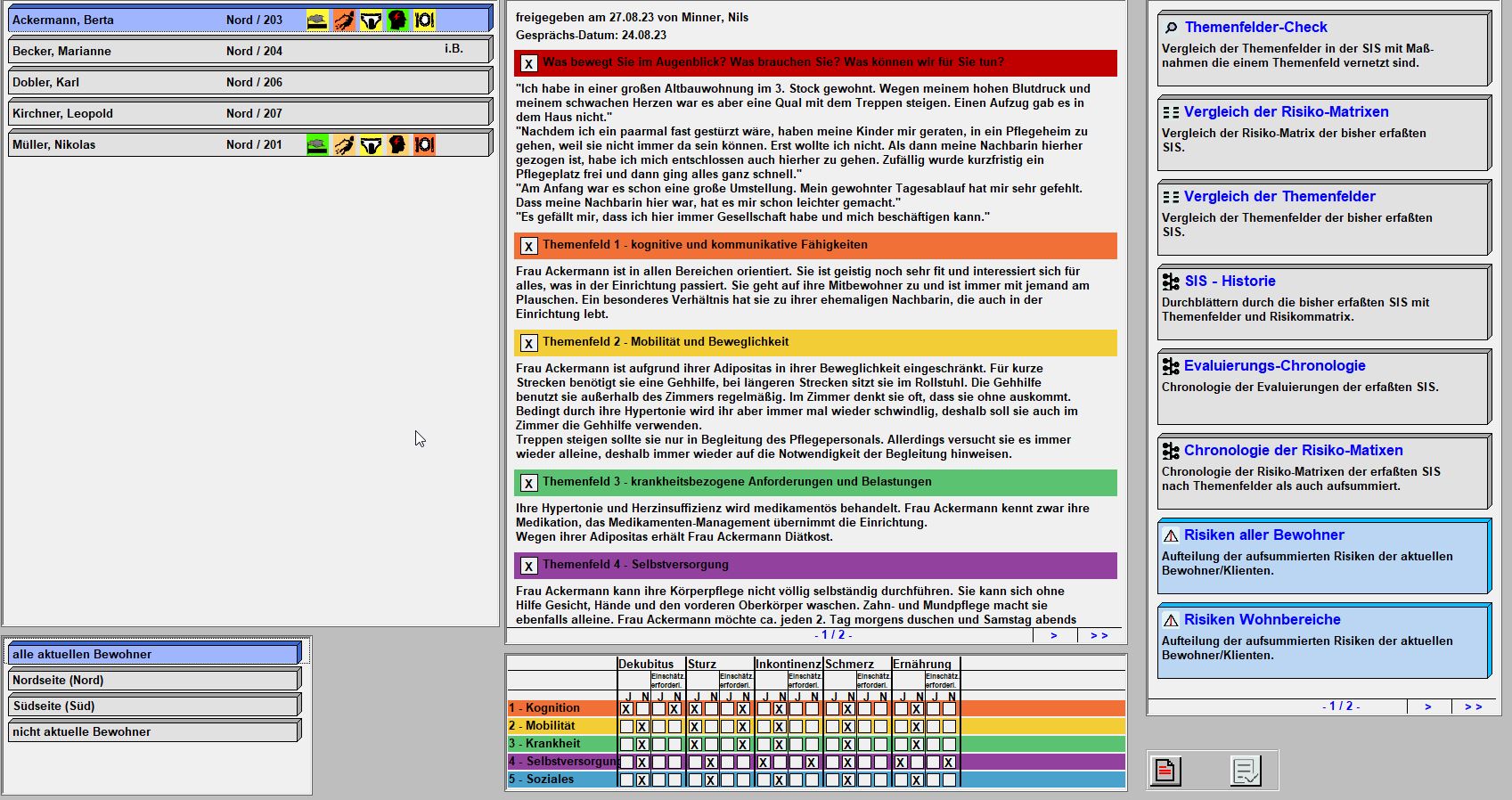Image resolution: width=1512 pixels, height=800 pixels.
Task: Toggle Kognition row's first Ernährung N checkbox
Action: (x=917, y=709)
